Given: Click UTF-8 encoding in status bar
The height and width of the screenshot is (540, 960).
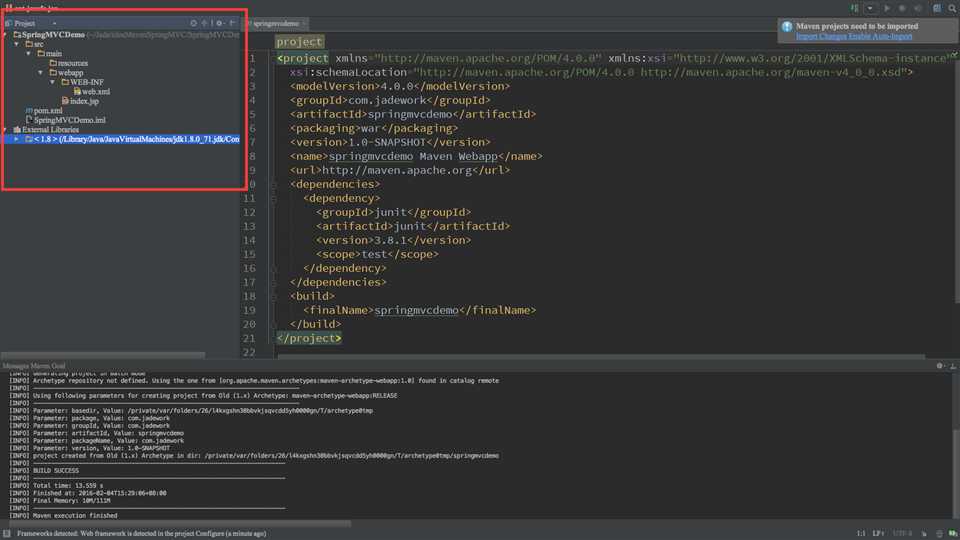Looking at the screenshot, I should pos(902,534).
